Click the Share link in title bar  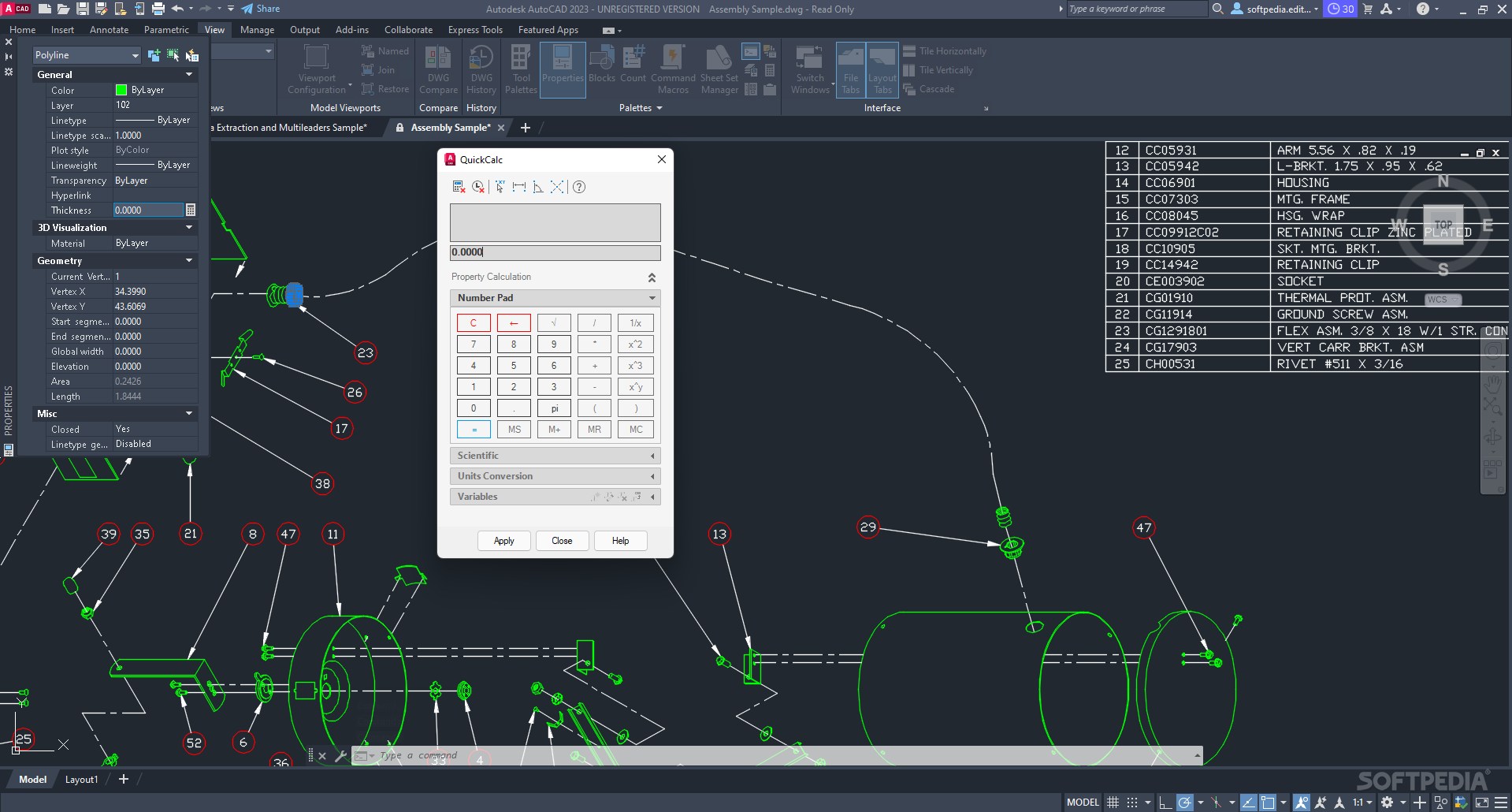click(x=261, y=9)
